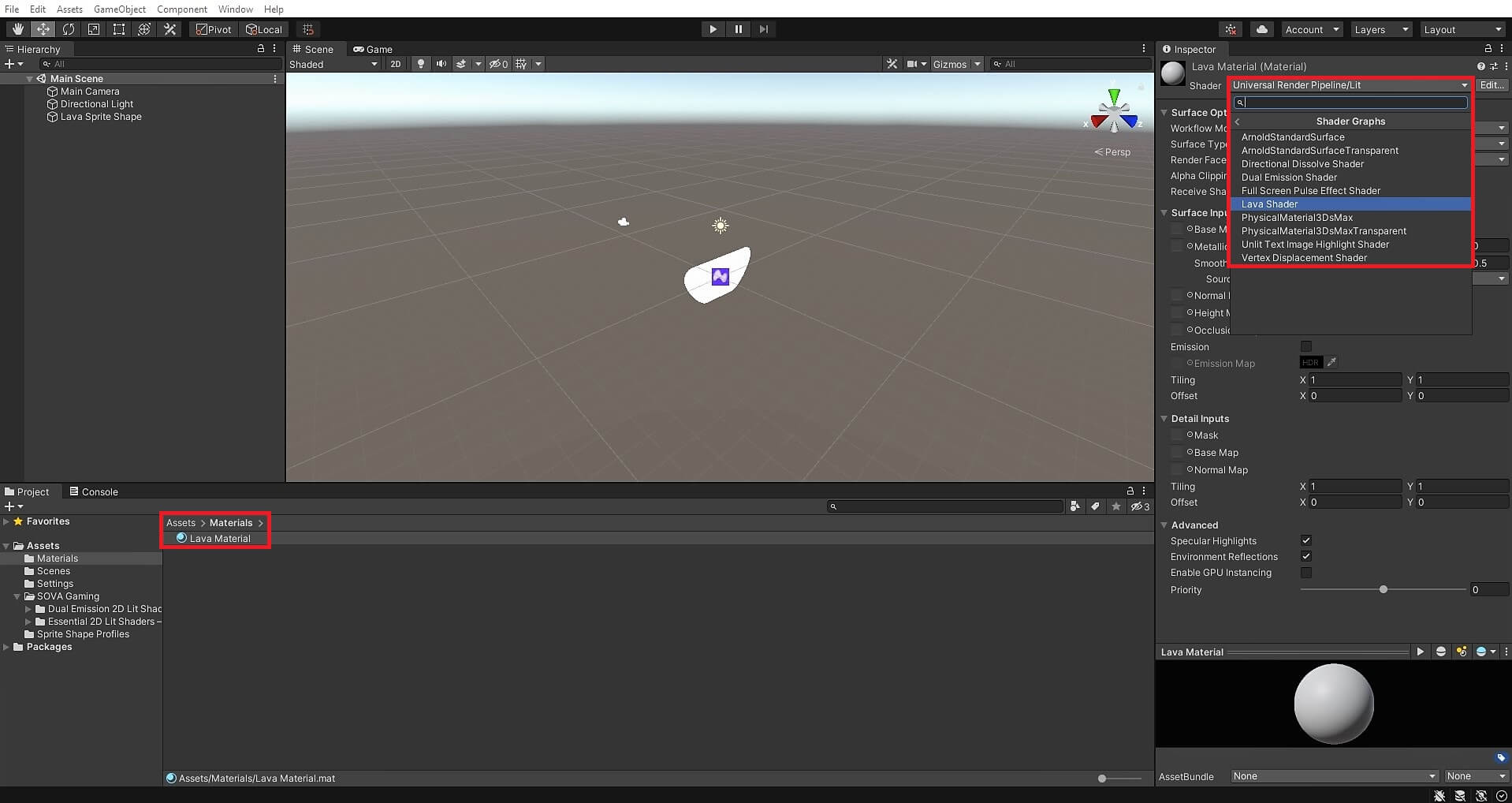
Task: Expand the Packages folder
Action: 6,647
